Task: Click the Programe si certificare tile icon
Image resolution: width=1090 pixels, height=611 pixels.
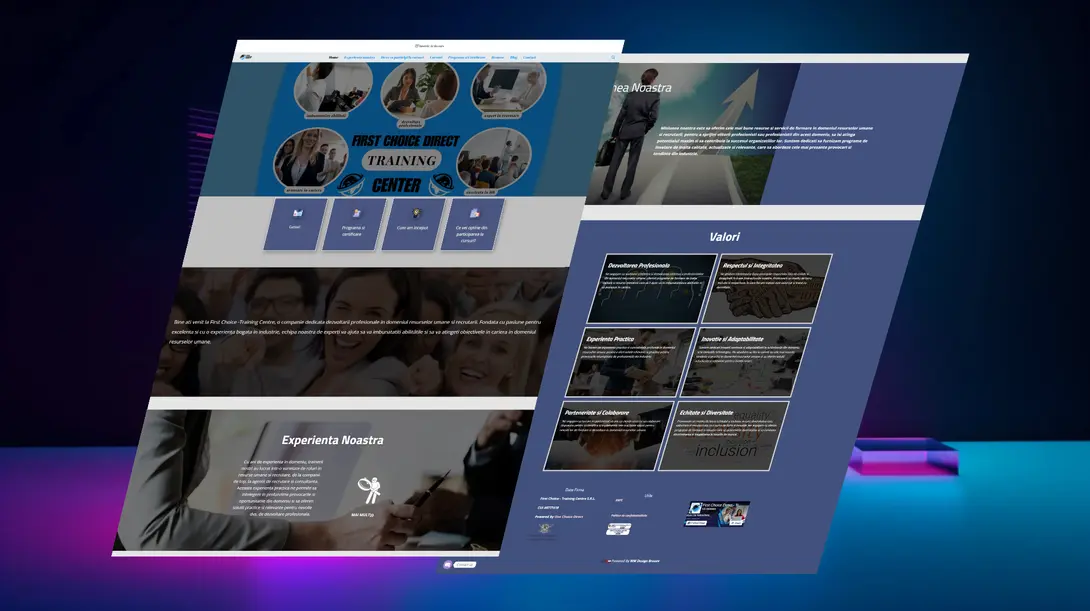Action: (356, 213)
